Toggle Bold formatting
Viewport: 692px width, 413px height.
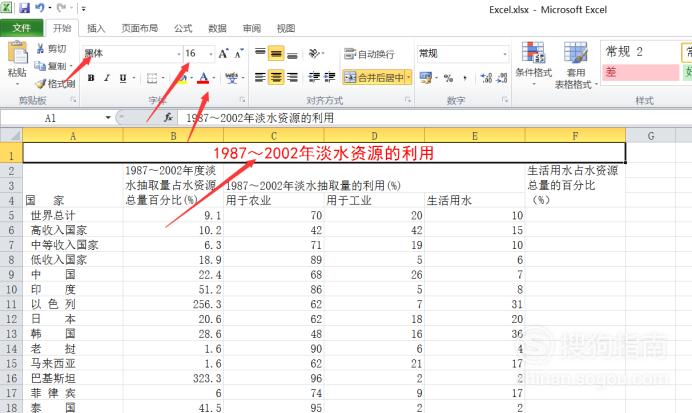click(x=91, y=78)
